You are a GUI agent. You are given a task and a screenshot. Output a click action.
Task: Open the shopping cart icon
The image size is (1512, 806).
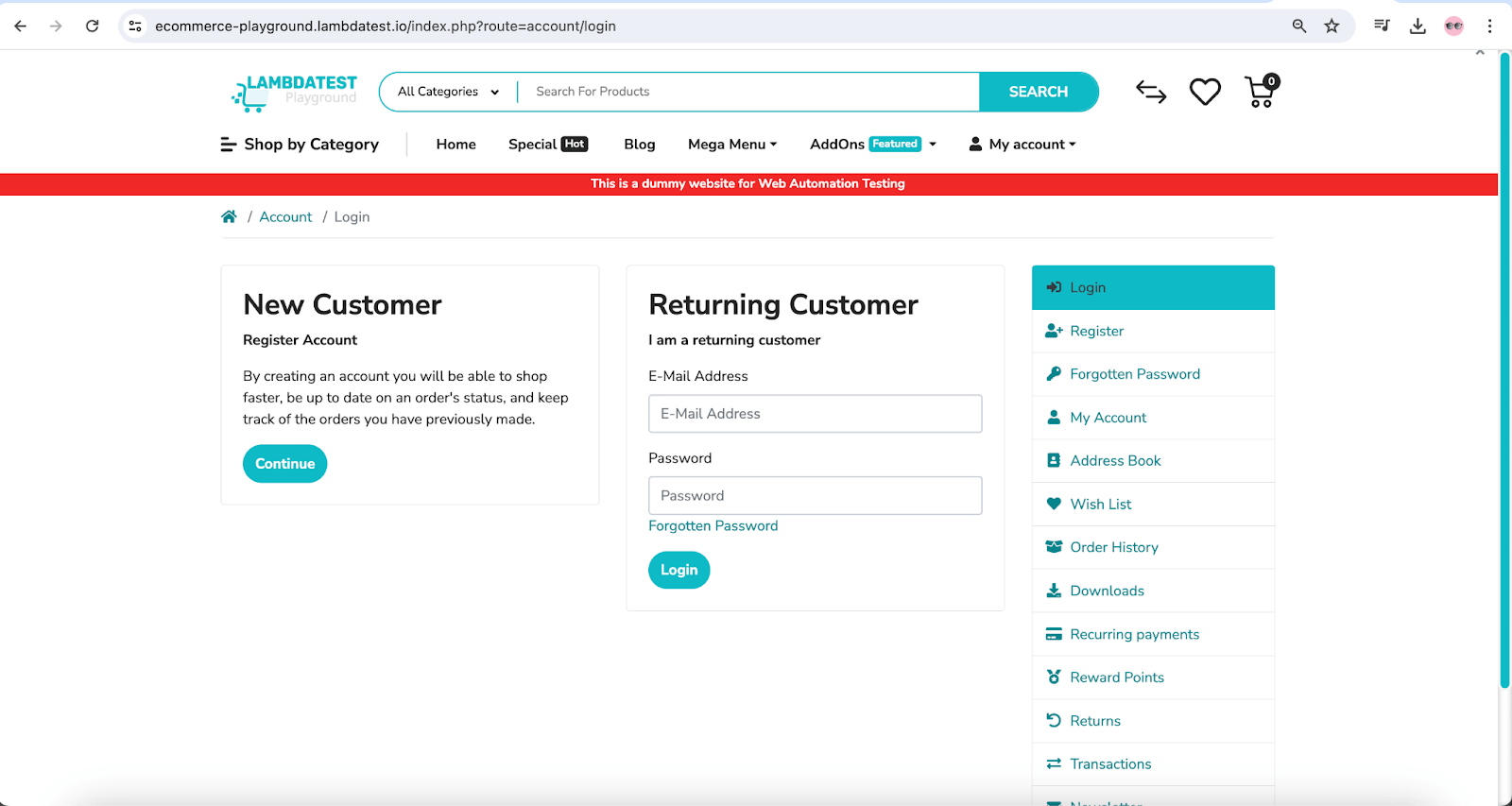(1262, 92)
